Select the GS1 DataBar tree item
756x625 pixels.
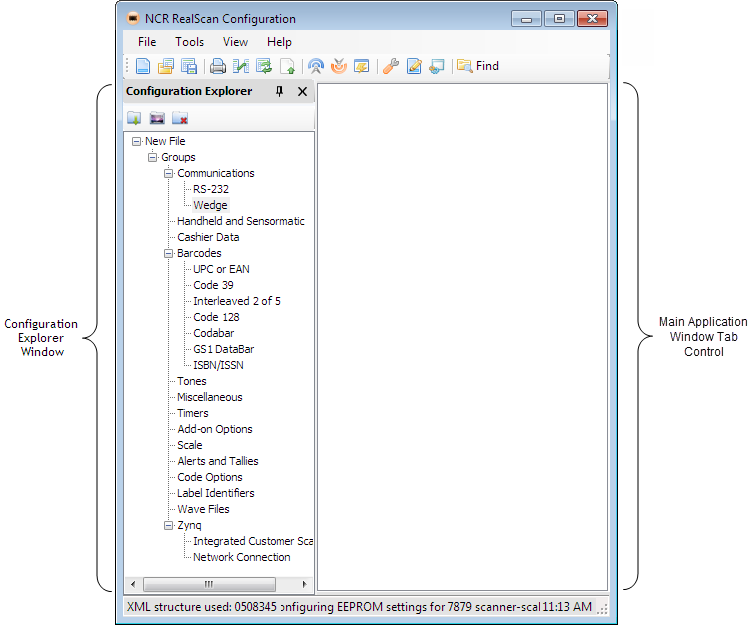click(223, 349)
